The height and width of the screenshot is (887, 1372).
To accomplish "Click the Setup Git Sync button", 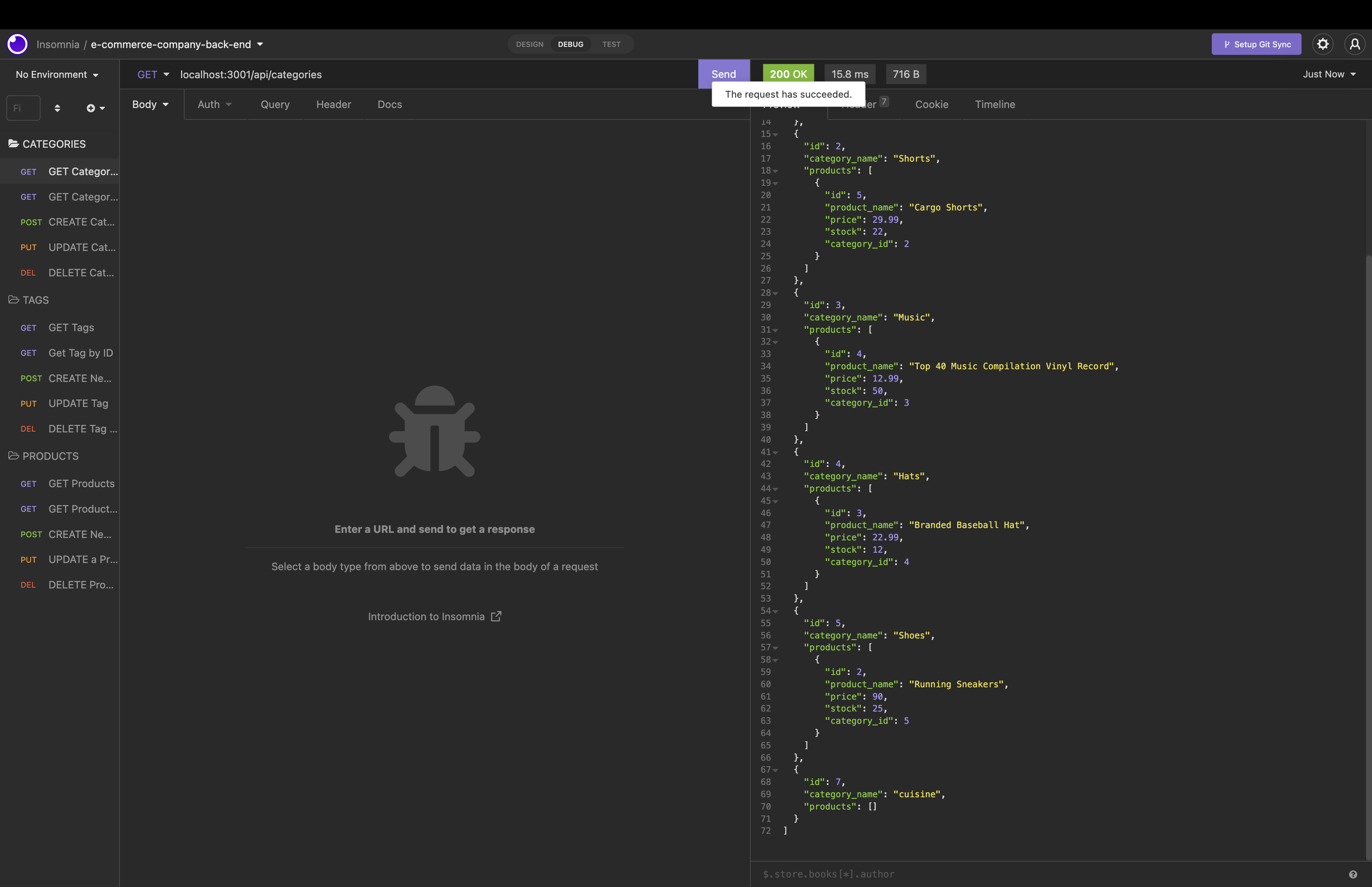I will click(x=1256, y=44).
